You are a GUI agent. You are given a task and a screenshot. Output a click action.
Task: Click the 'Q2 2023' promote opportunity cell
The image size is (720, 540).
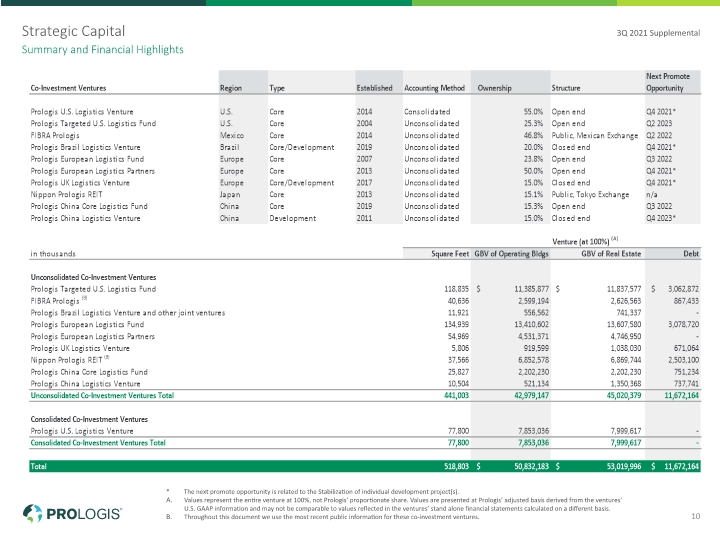(x=659, y=124)
